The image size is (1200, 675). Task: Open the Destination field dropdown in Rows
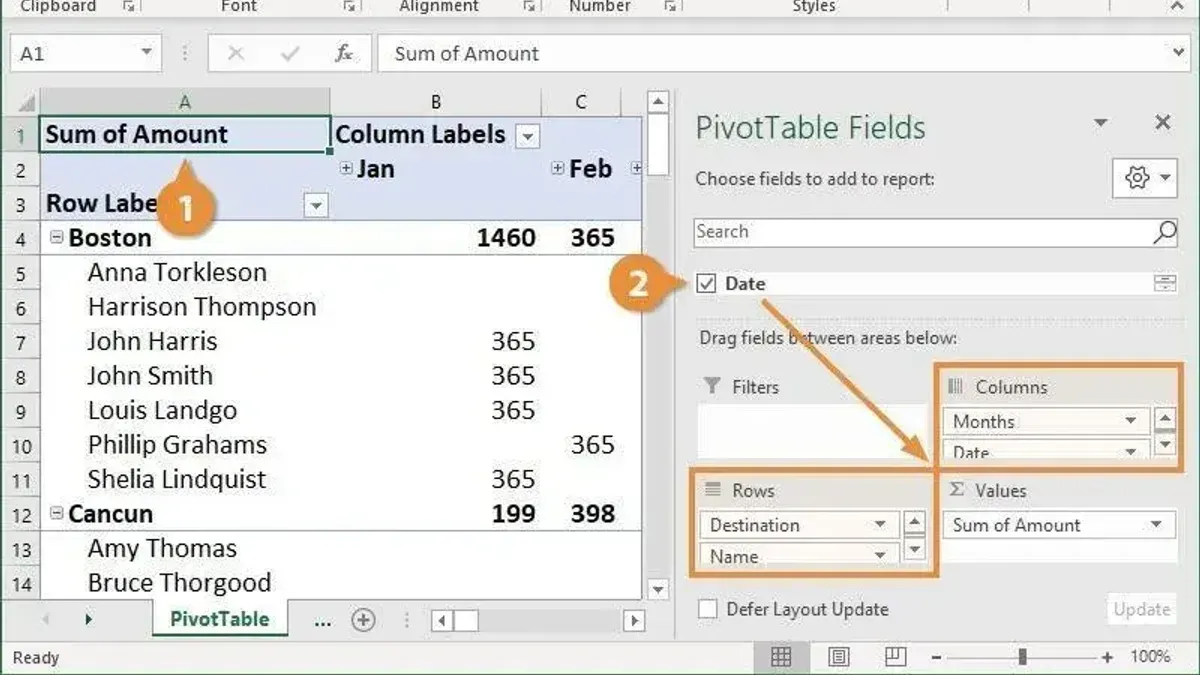[881, 524]
